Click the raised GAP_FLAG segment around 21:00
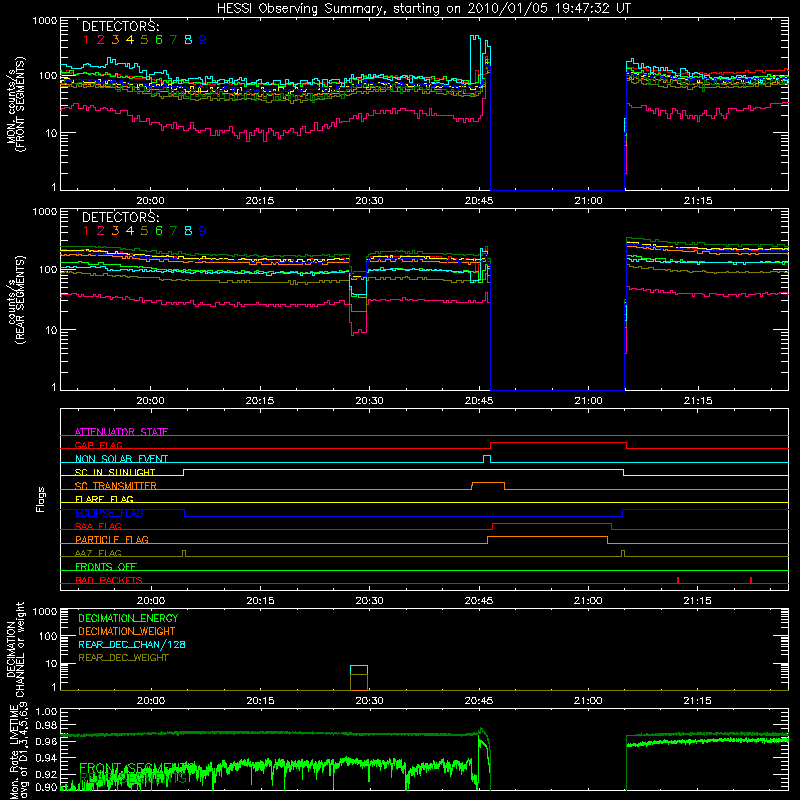This screenshot has height=800, width=800. [558, 443]
